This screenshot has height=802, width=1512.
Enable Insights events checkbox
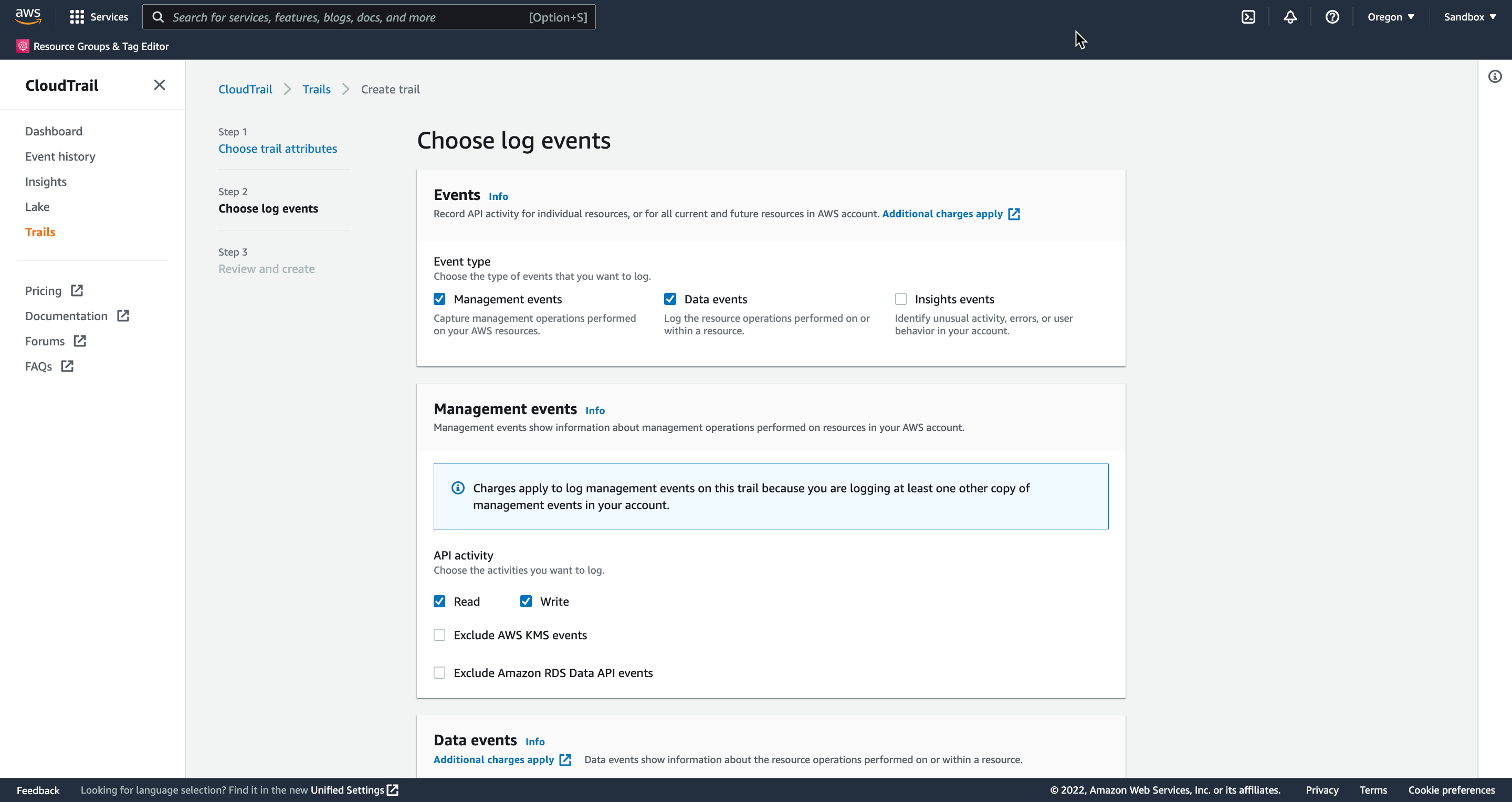[900, 299]
